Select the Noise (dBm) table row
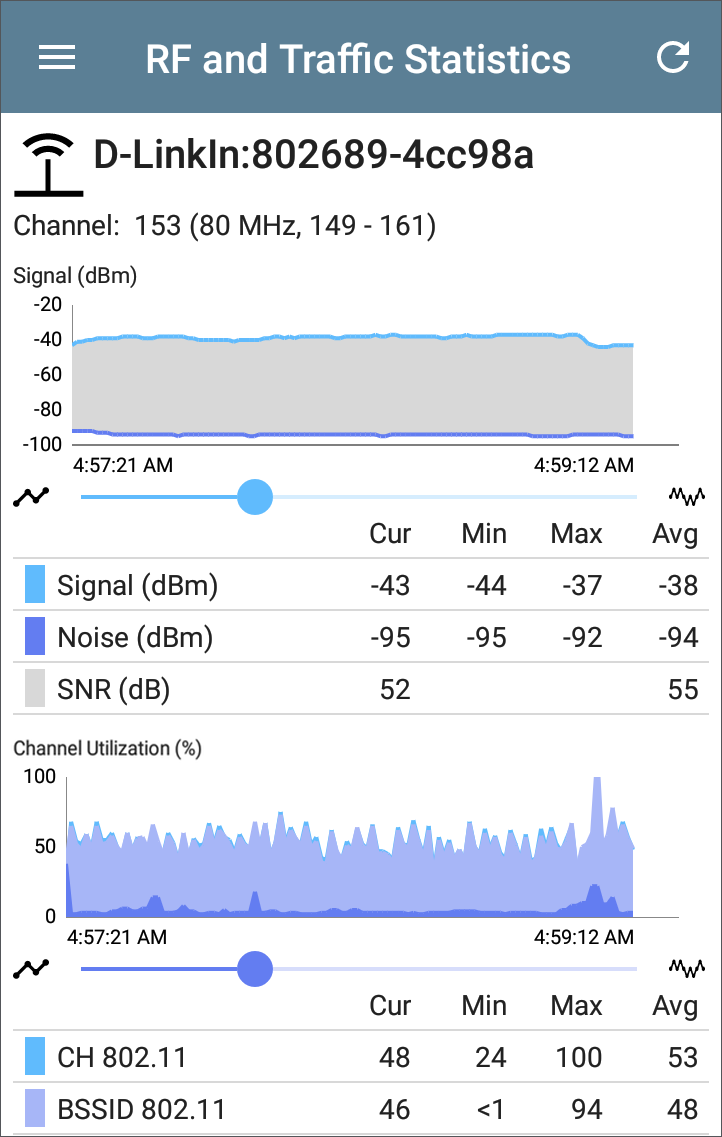The width and height of the screenshot is (722, 1137). (x=361, y=637)
